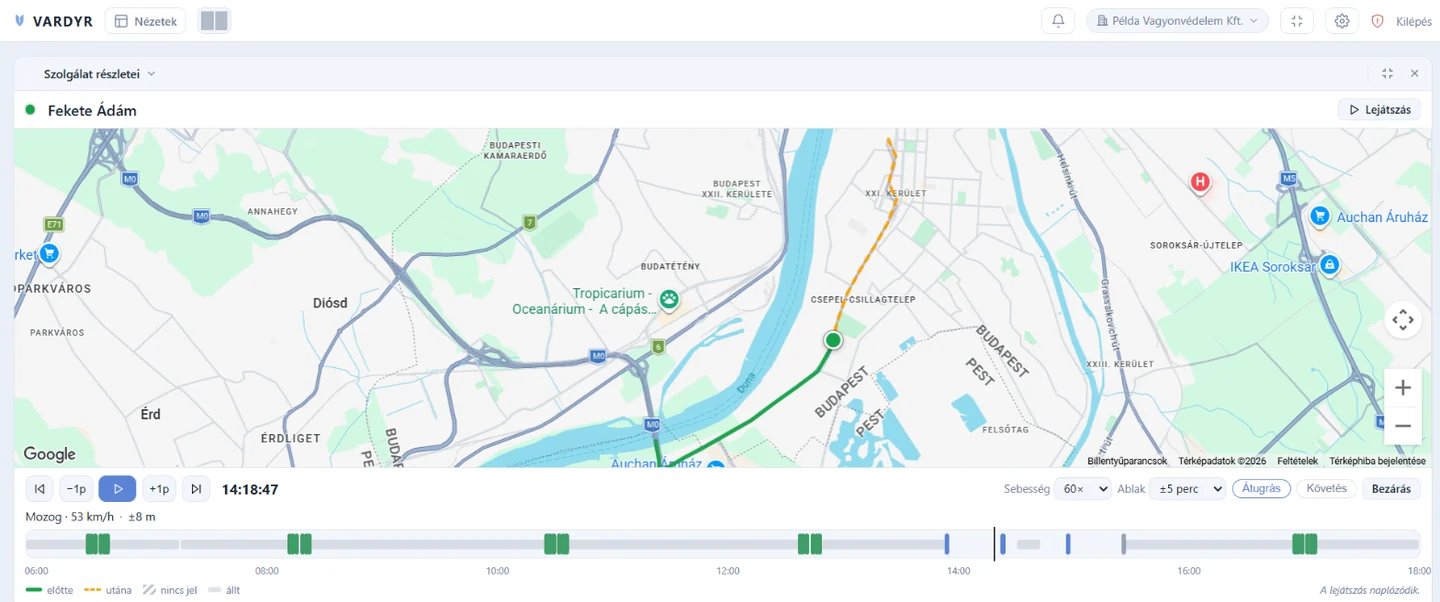The image size is (1440, 602).
Task: Click the black playhead on the timeline
Action: click(994, 544)
